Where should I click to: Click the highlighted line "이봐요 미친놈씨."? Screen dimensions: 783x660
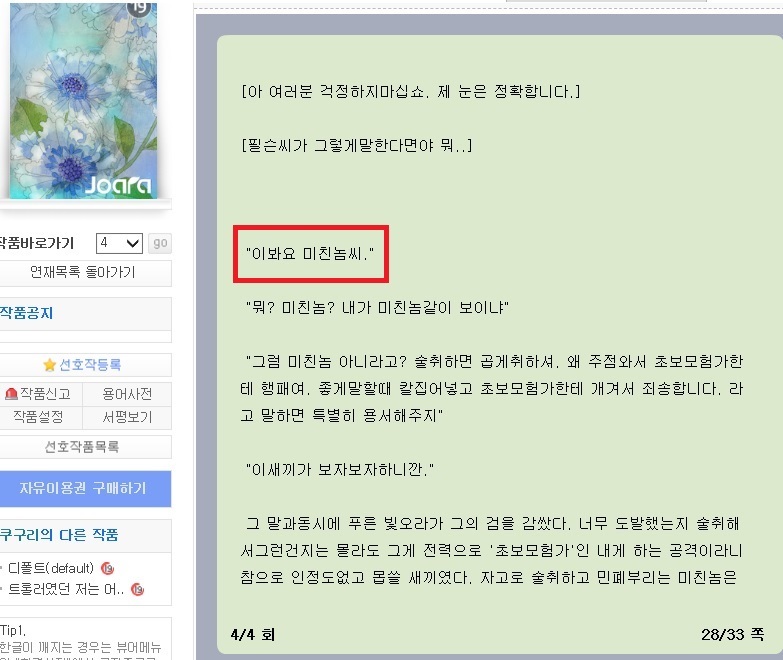[310, 254]
